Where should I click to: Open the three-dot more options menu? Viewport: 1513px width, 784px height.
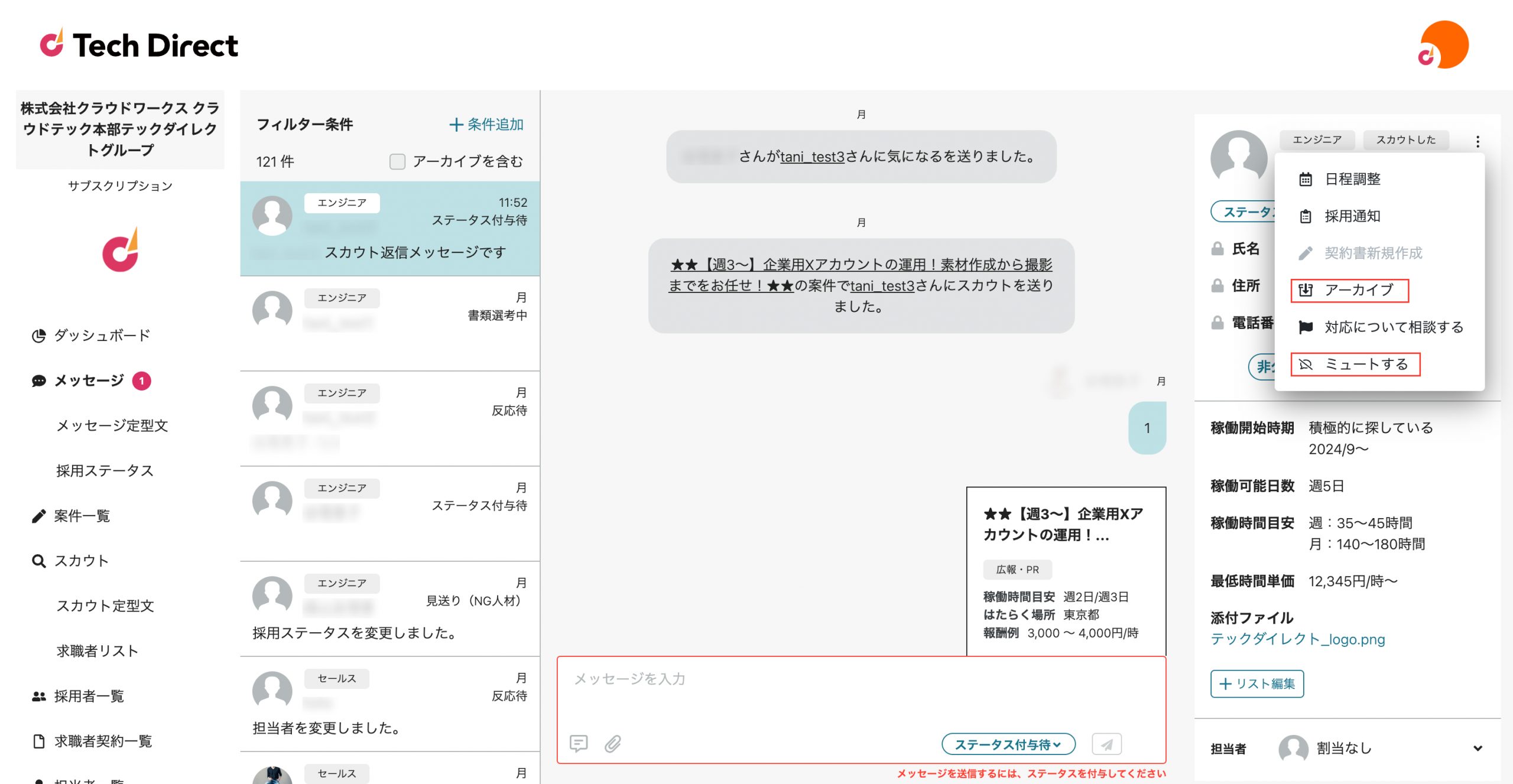pyautogui.click(x=1478, y=141)
